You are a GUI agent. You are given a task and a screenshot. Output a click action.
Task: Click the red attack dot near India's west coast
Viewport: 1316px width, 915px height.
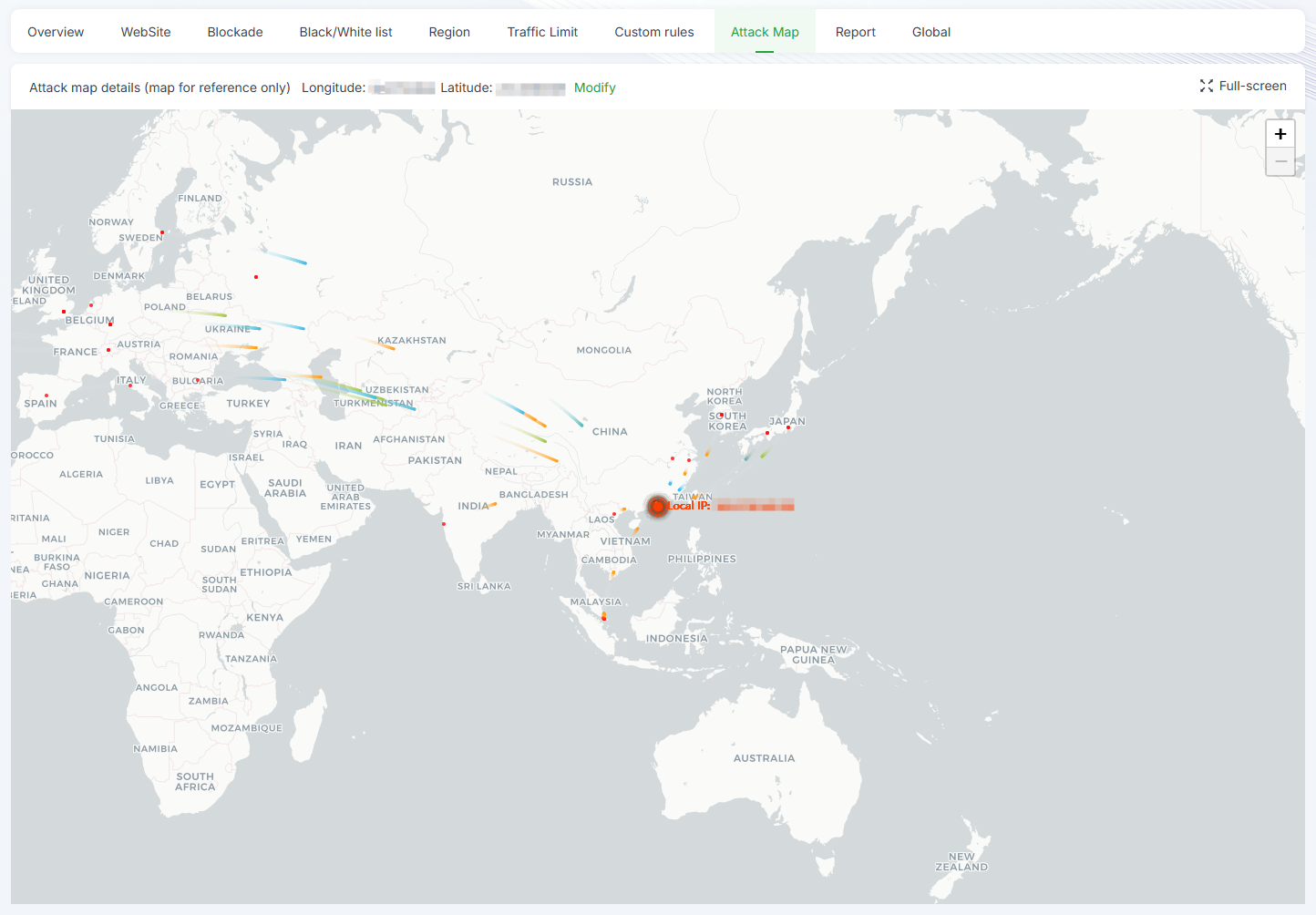[444, 524]
